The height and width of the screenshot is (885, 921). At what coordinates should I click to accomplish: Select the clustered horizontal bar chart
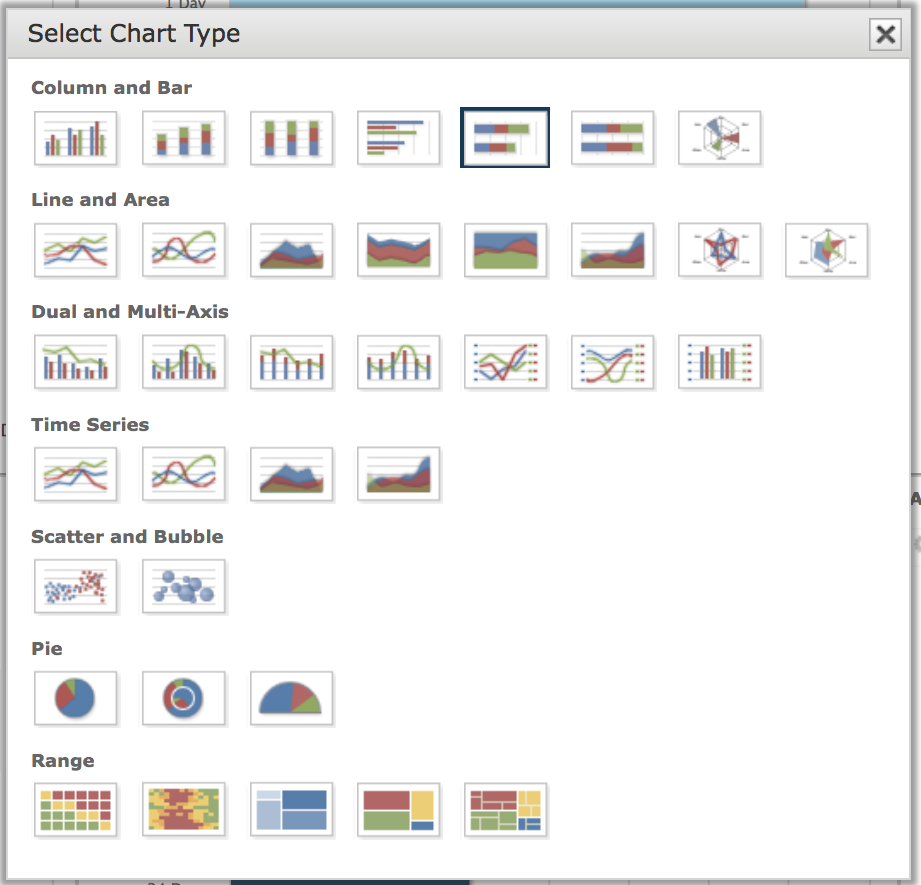(398, 138)
